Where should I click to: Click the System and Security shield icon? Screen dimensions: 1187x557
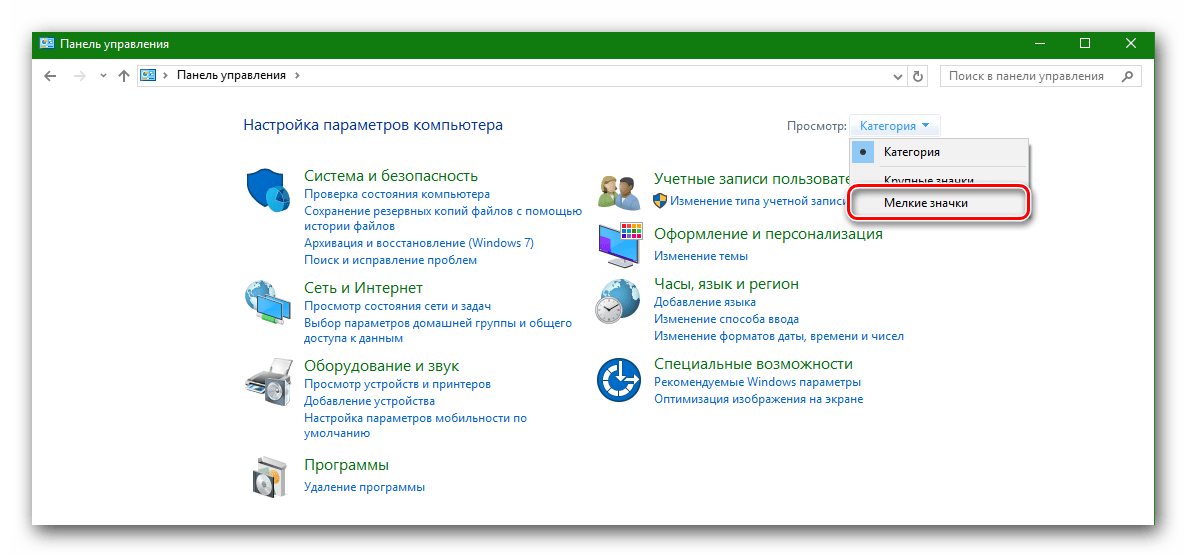point(266,190)
